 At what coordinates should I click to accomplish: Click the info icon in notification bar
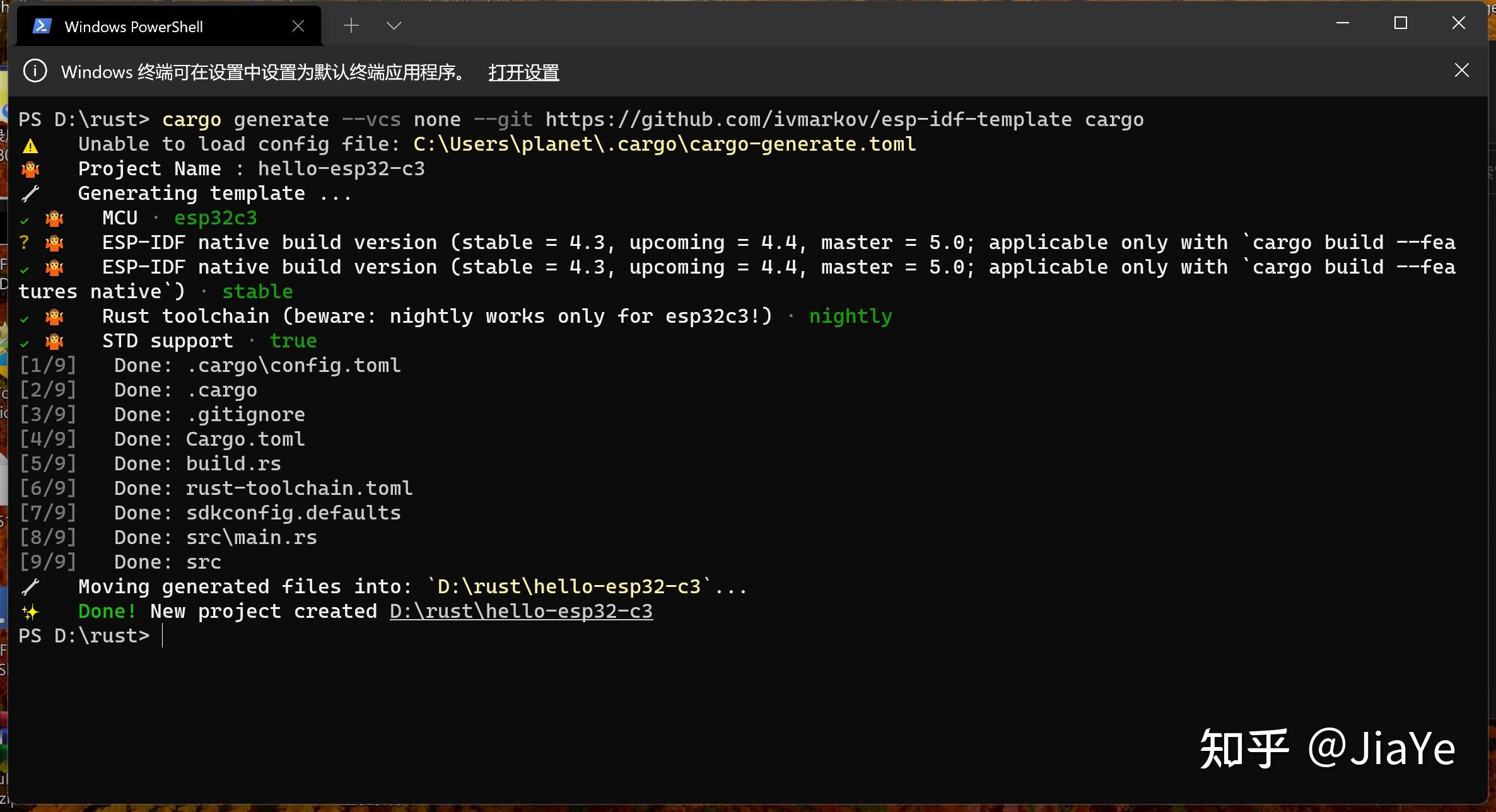click(x=35, y=71)
